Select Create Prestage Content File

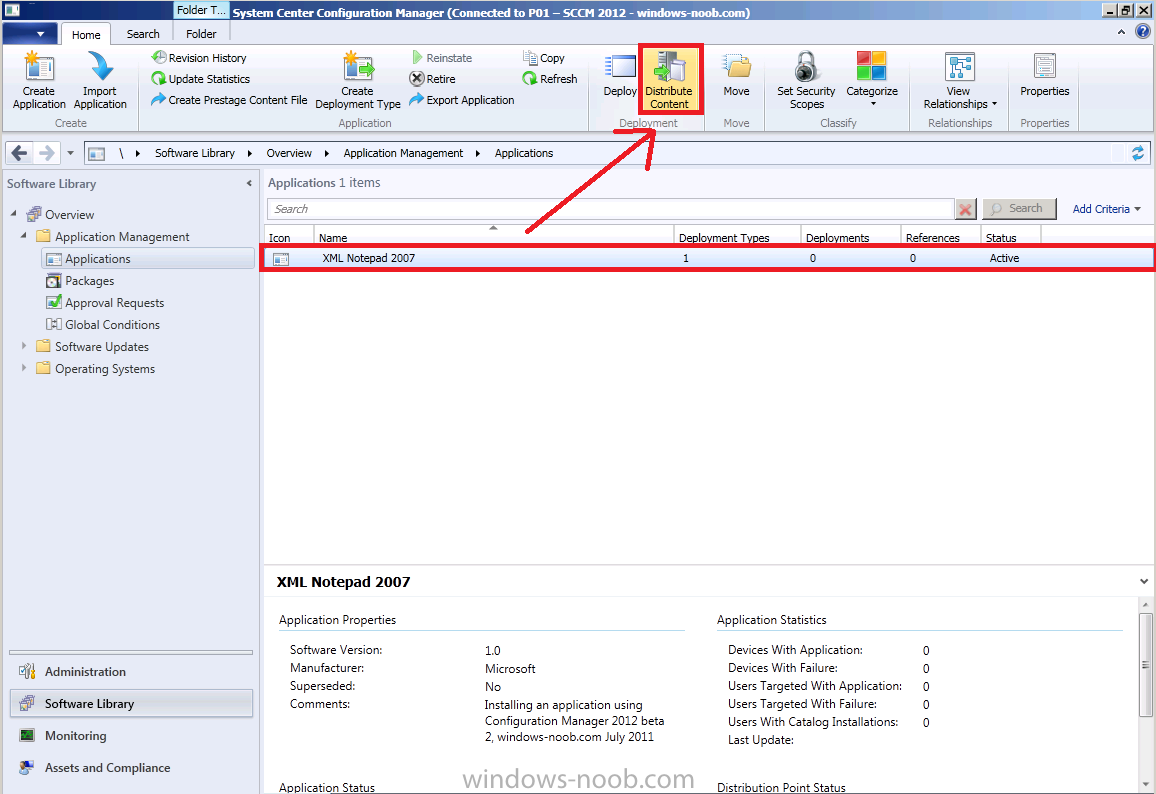[x=229, y=100]
